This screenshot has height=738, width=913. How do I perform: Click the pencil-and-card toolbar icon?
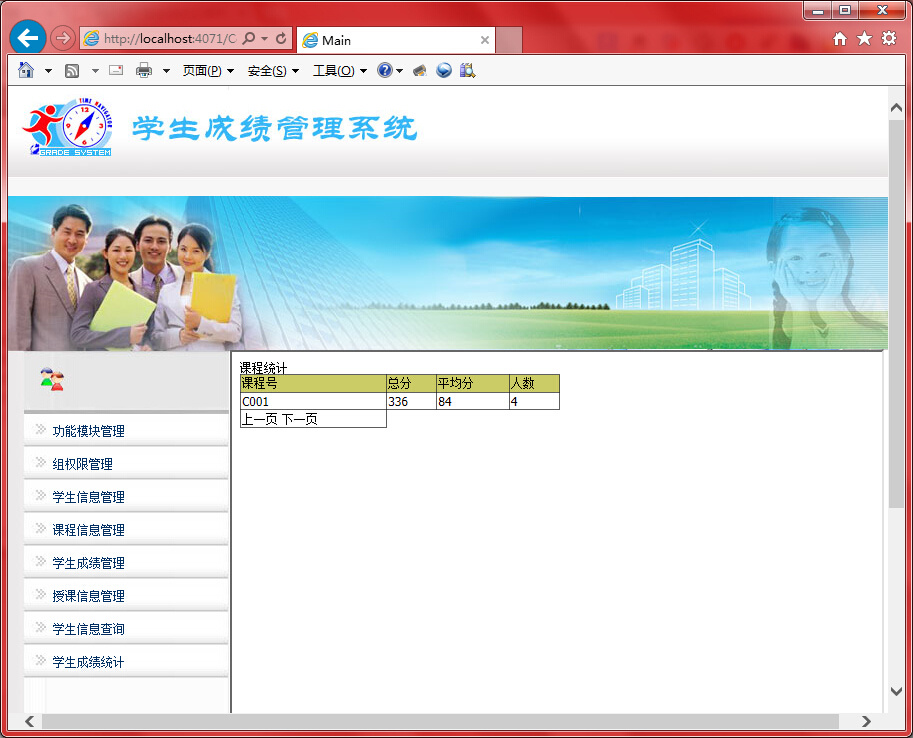pyautogui.click(x=420, y=70)
